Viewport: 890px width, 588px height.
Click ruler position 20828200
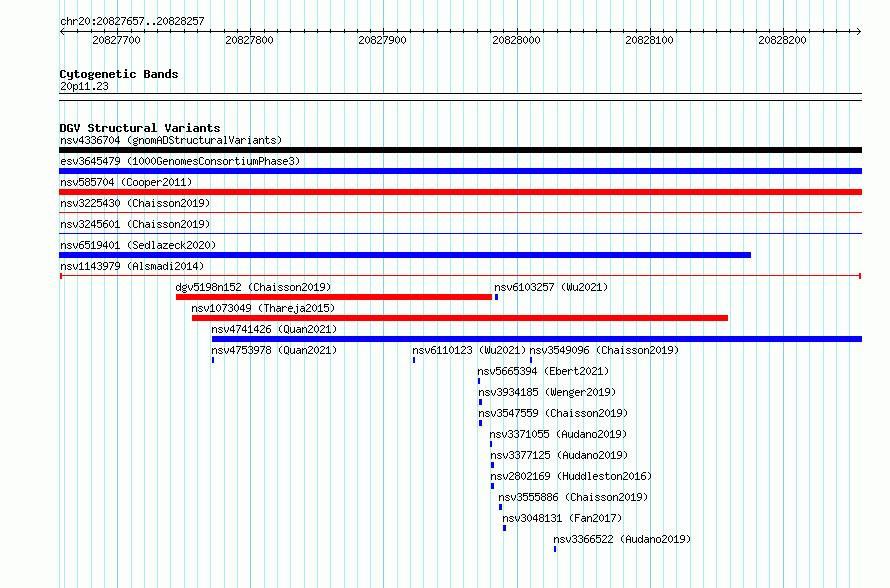pyautogui.click(x=782, y=40)
